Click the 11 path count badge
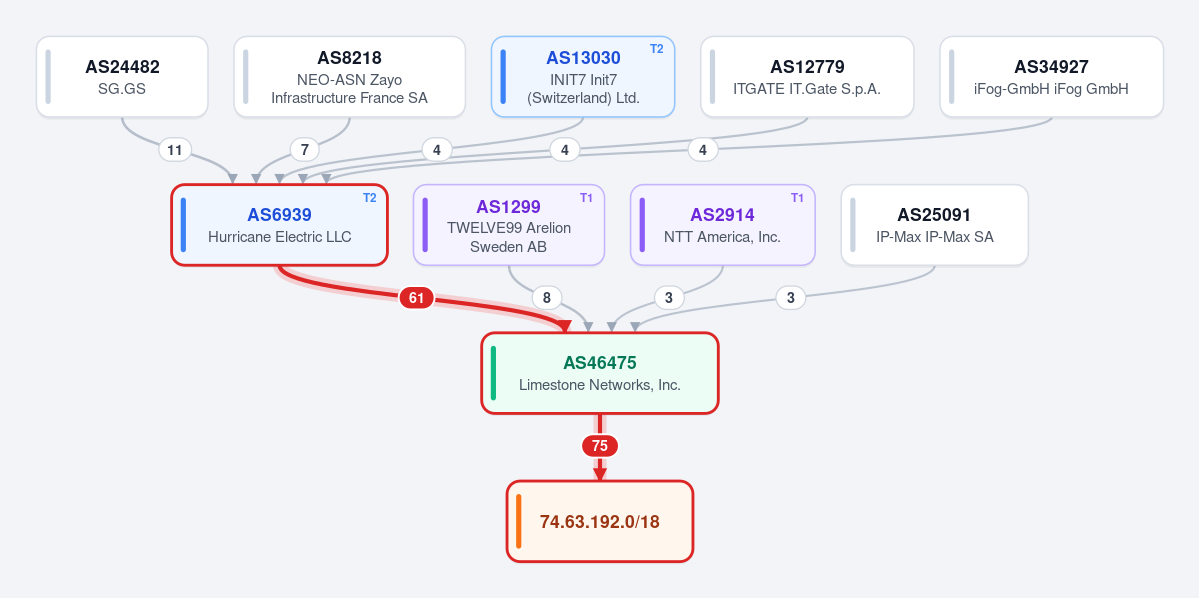The height and width of the screenshot is (598, 1199). (175, 150)
